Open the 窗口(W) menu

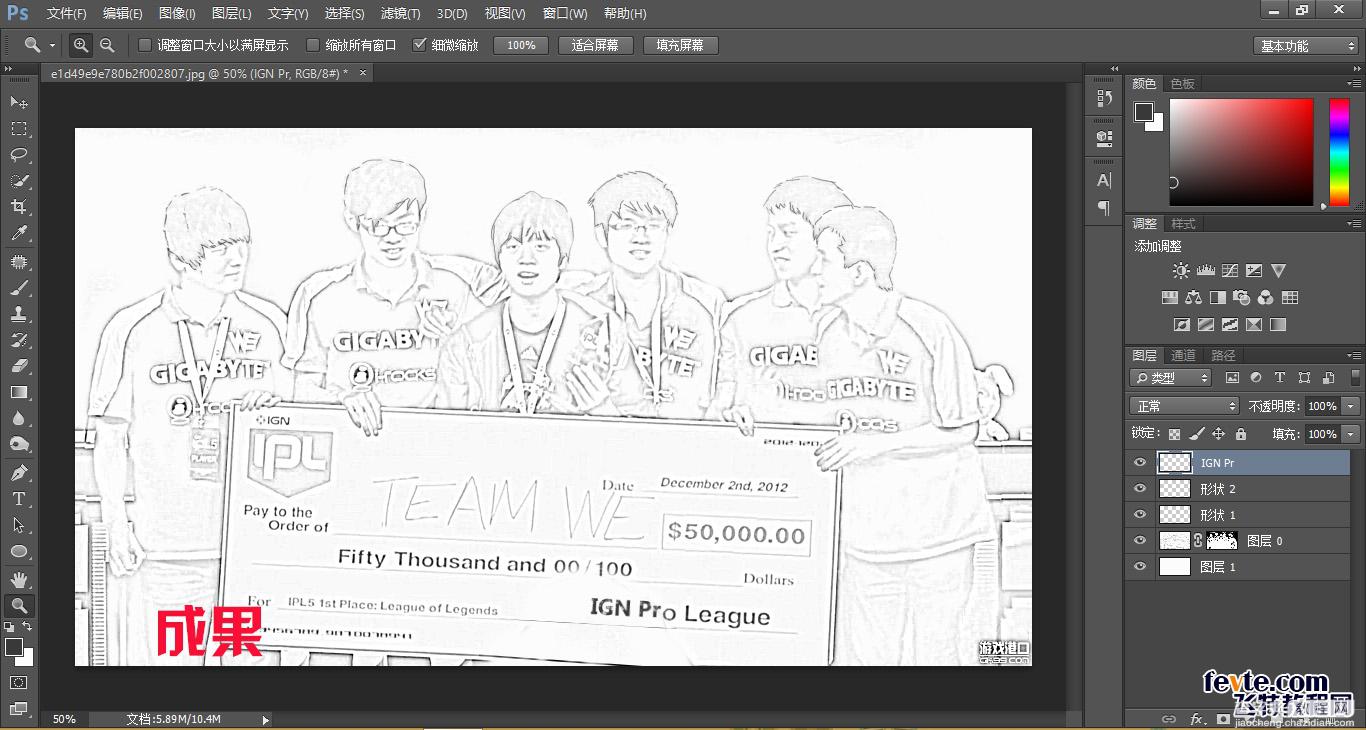565,14
